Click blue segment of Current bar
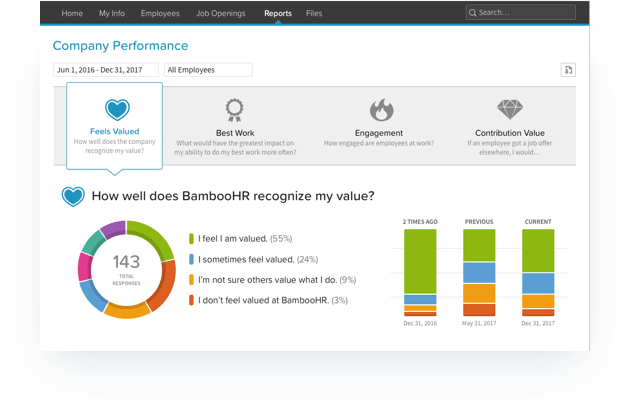The image size is (630, 412). coord(538,283)
